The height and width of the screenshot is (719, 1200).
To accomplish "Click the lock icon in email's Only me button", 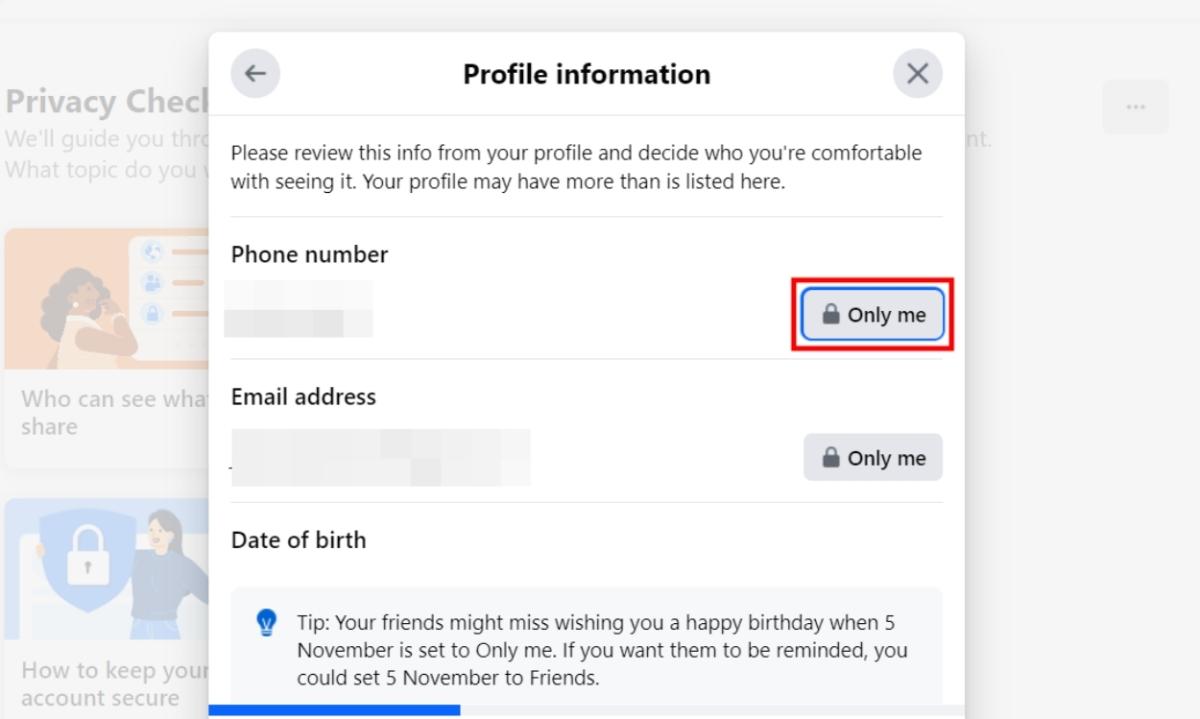I will (x=831, y=457).
